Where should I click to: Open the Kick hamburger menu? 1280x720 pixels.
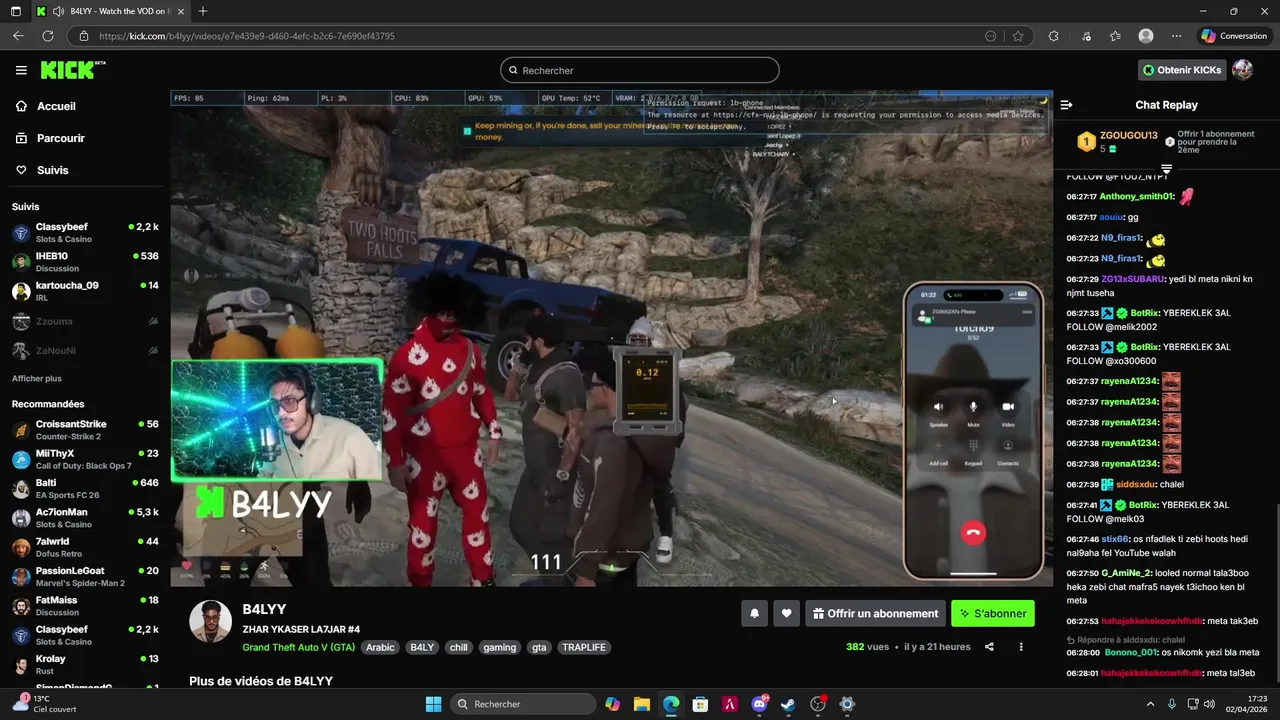[x=21, y=70]
